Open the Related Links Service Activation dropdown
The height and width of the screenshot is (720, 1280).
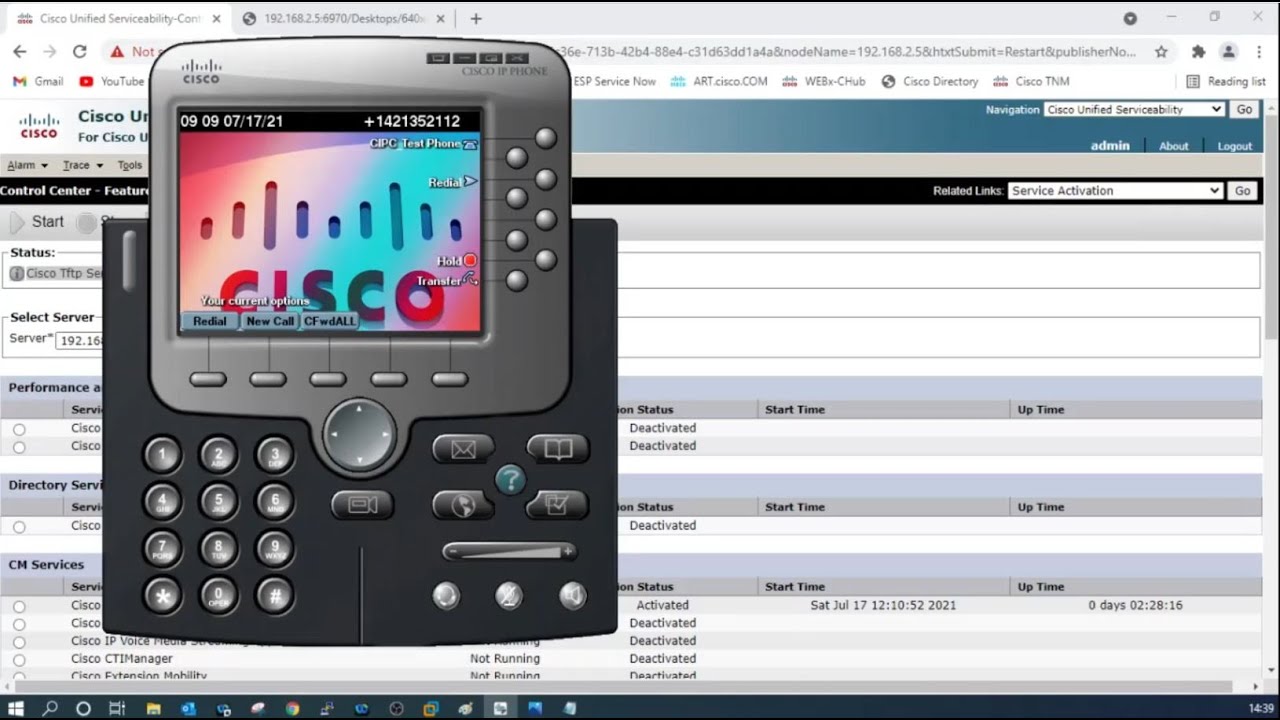[1116, 191]
